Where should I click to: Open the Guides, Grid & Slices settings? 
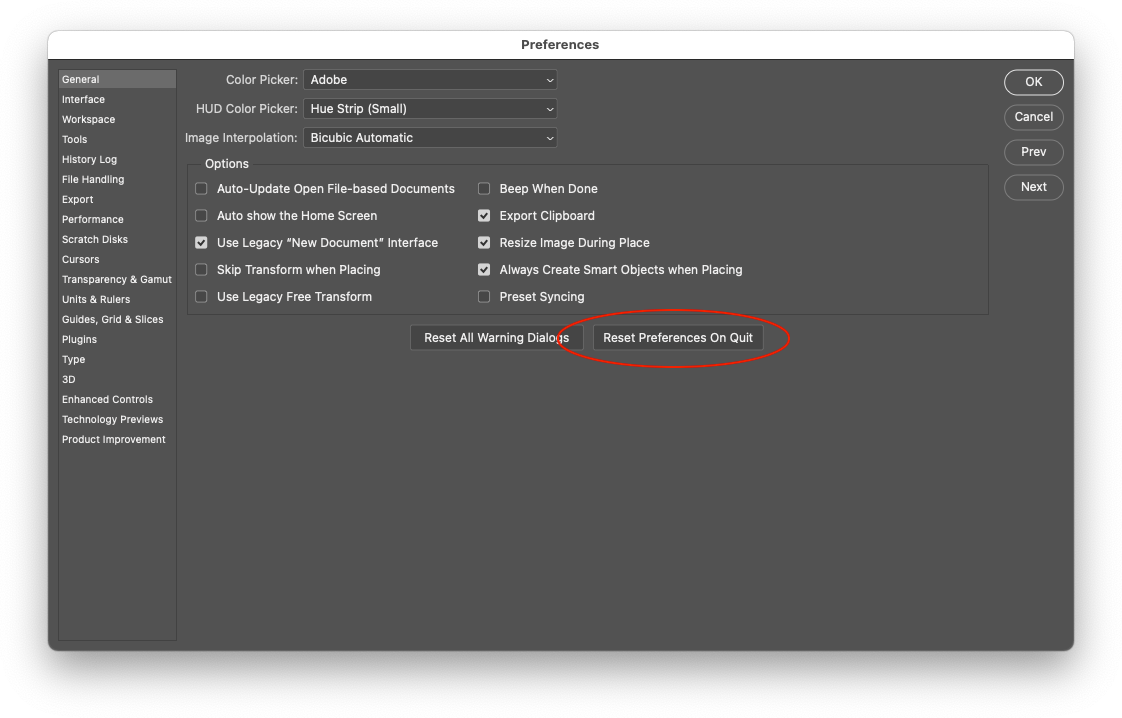[x=113, y=319]
